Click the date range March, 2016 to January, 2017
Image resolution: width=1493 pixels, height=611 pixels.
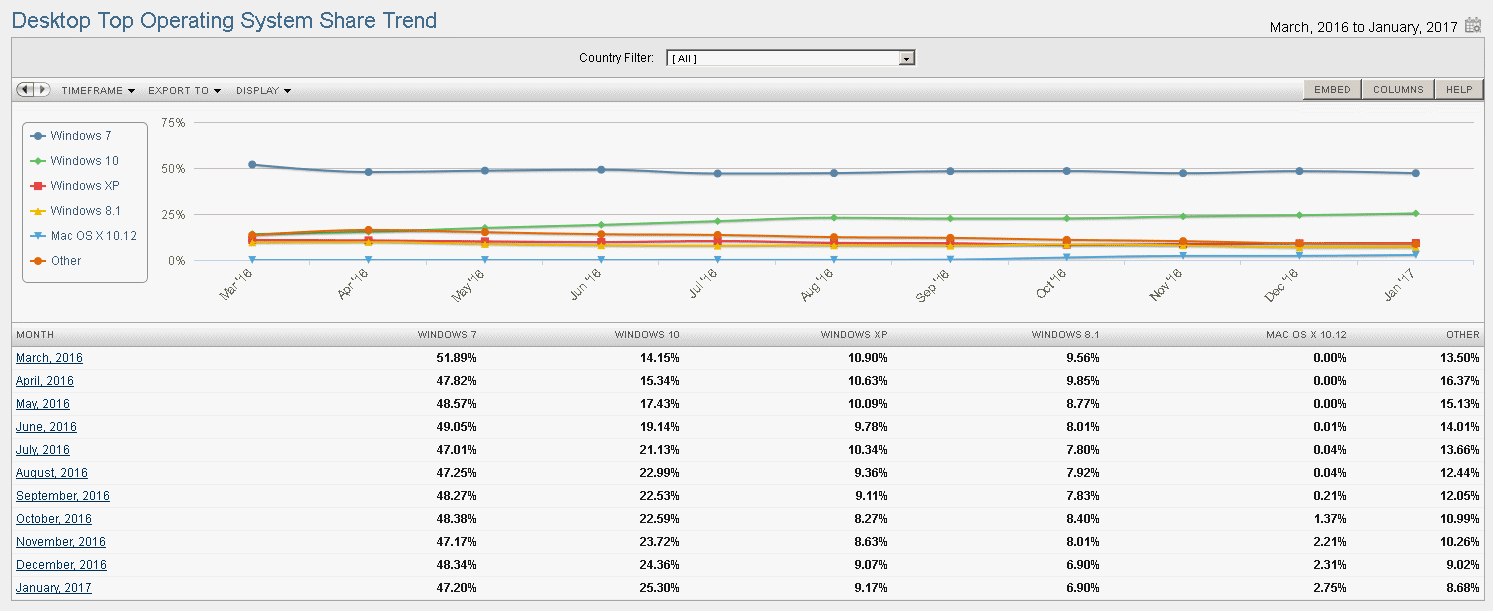[1364, 27]
